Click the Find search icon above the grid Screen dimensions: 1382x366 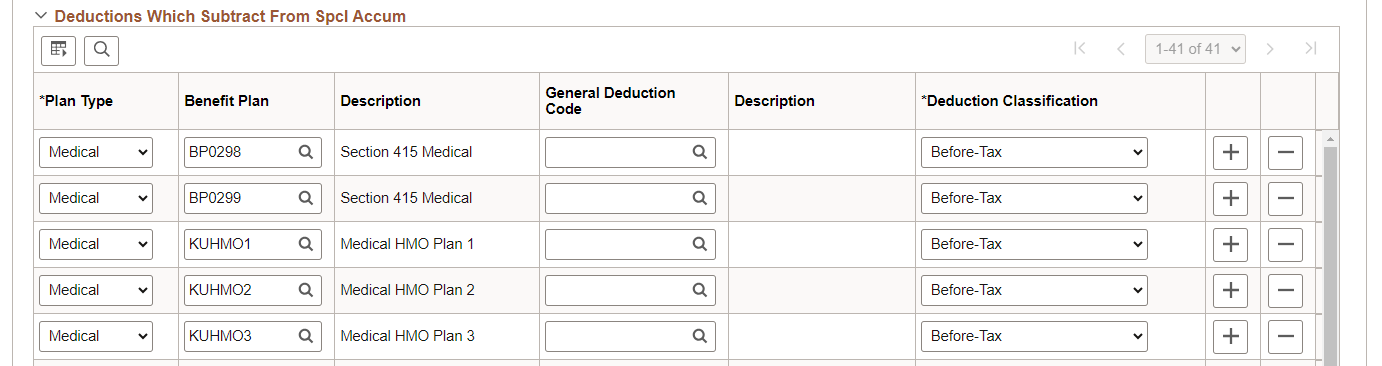[101, 49]
